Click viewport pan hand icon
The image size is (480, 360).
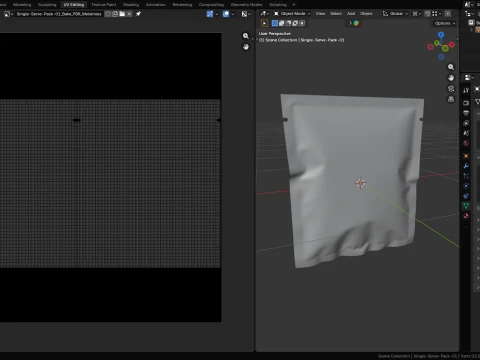click(451, 78)
